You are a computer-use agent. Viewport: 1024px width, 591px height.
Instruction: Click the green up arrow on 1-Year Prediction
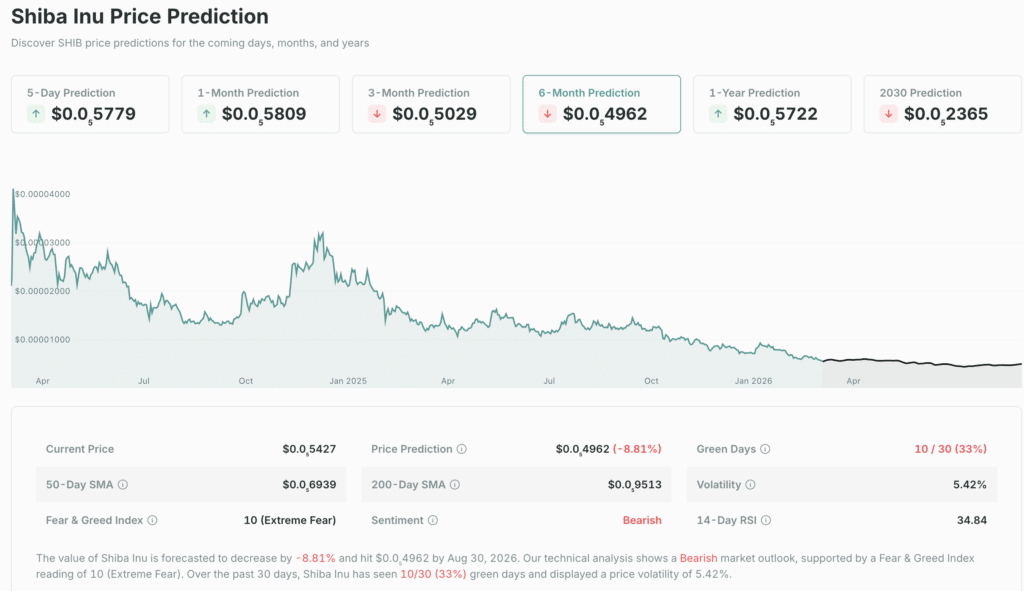coord(718,114)
